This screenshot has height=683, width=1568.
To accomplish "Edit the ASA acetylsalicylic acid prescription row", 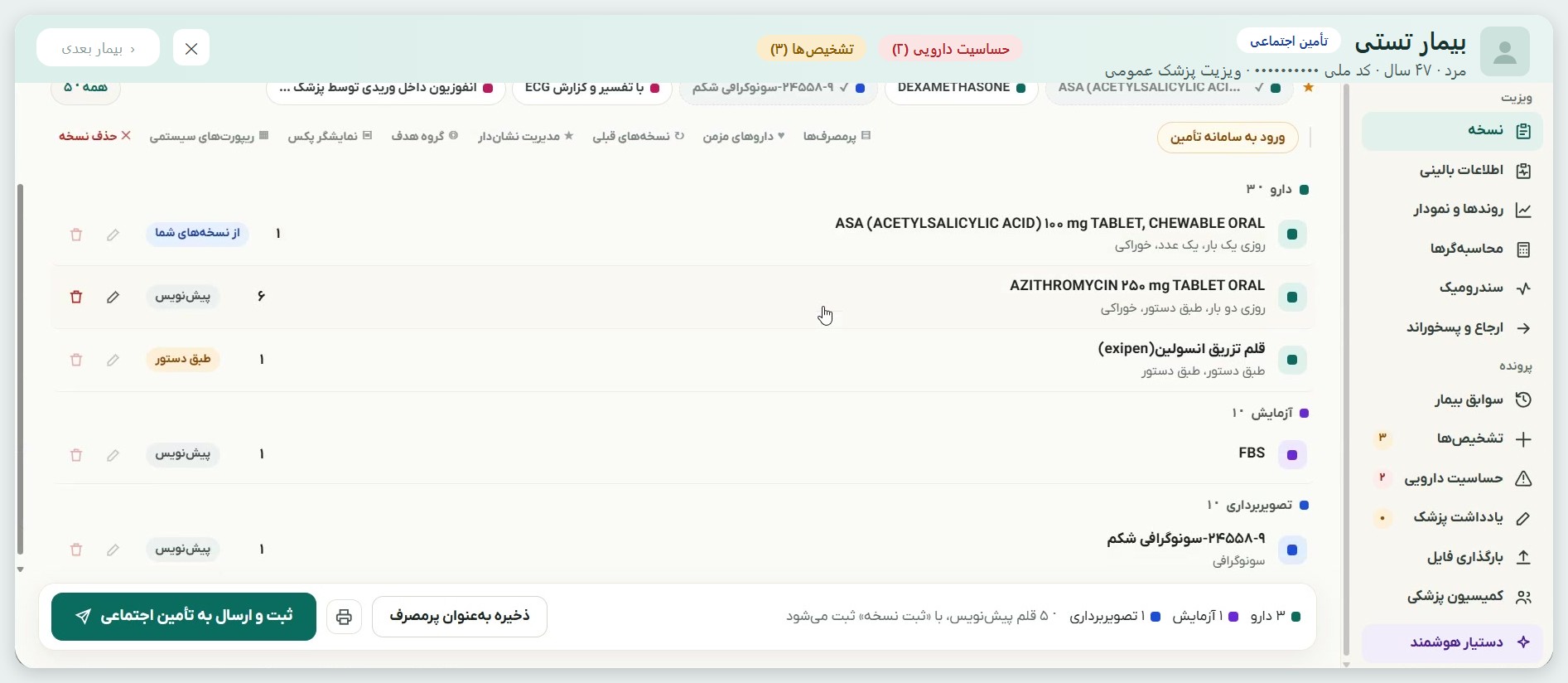I will pos(113,235).
